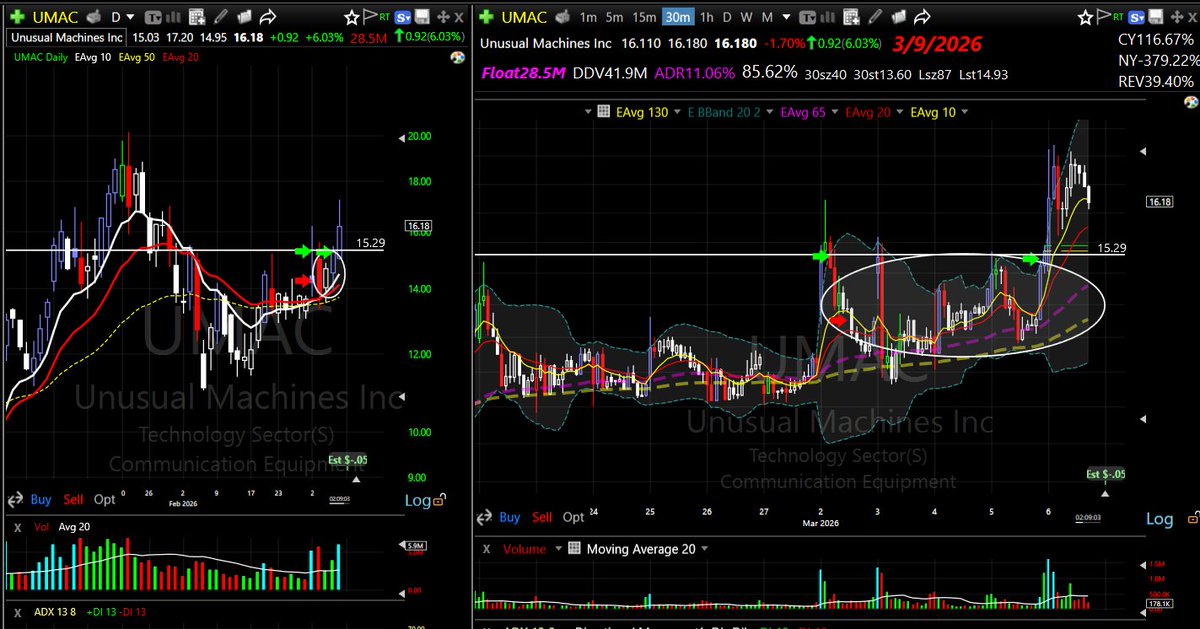Click the move crosshair icon in the daily chart
This screenshot has width=1200, height=629.
pyautogui.click(x=443, y=17)
